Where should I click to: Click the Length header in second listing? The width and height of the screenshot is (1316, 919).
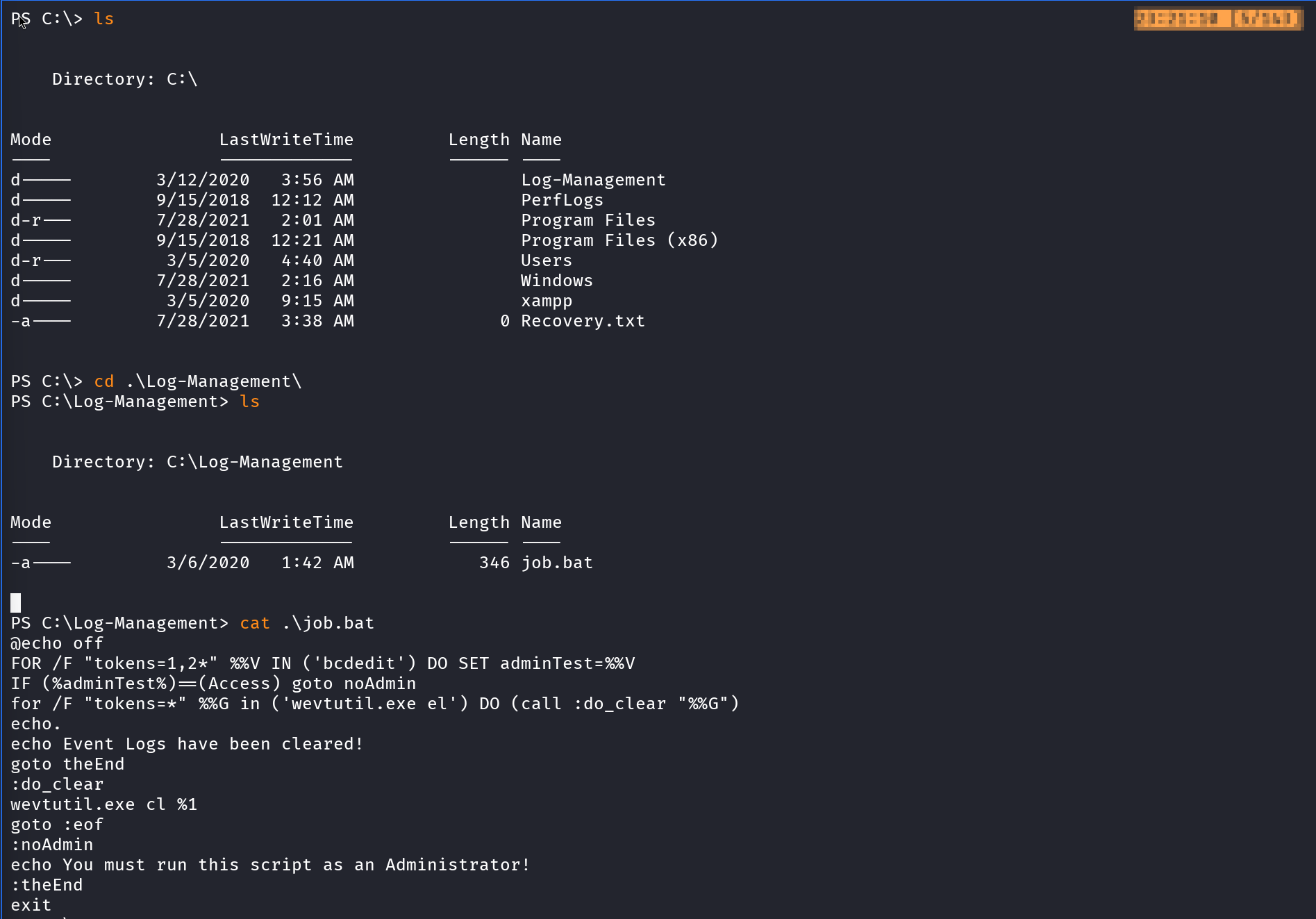pos(478,522)
